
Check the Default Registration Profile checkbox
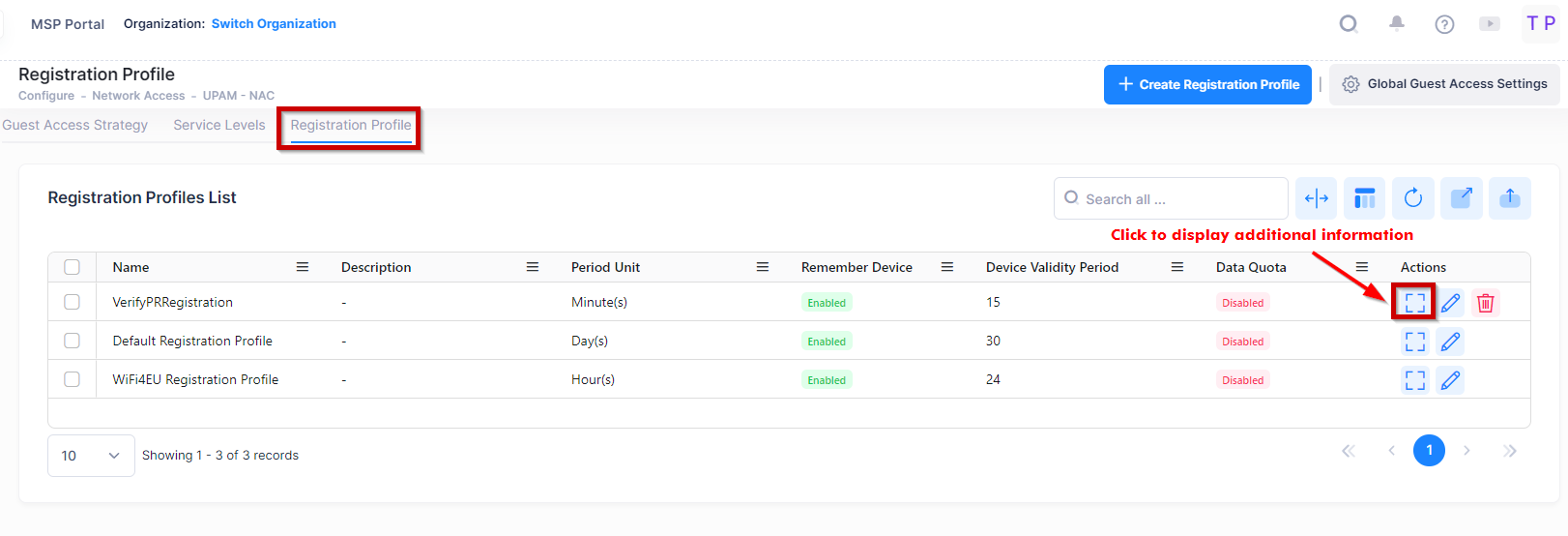pos(72,341)
